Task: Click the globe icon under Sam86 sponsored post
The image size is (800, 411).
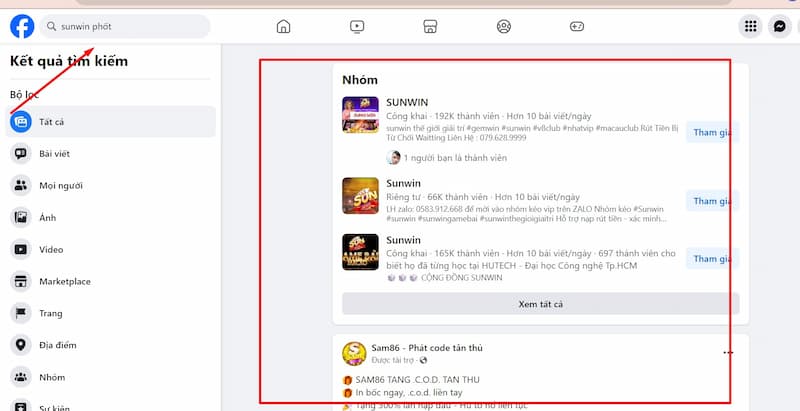Action: coord(423,361)
